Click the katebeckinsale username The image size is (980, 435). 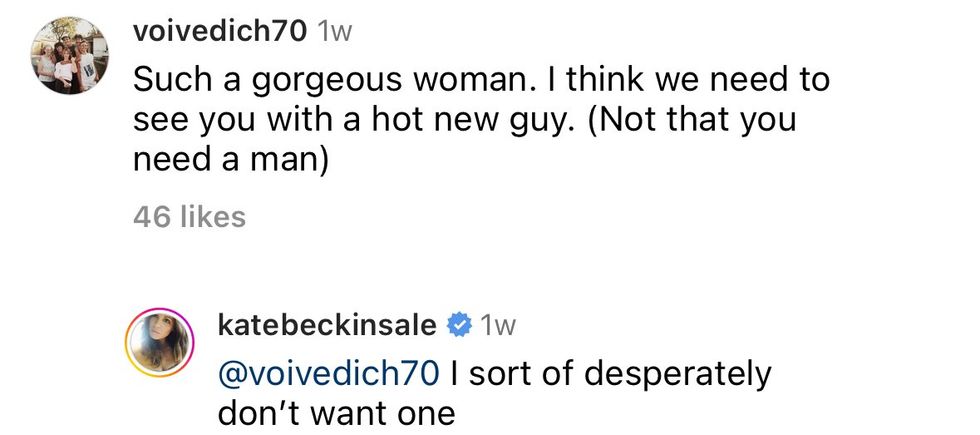pyautogui.click(x=326, y=325)
